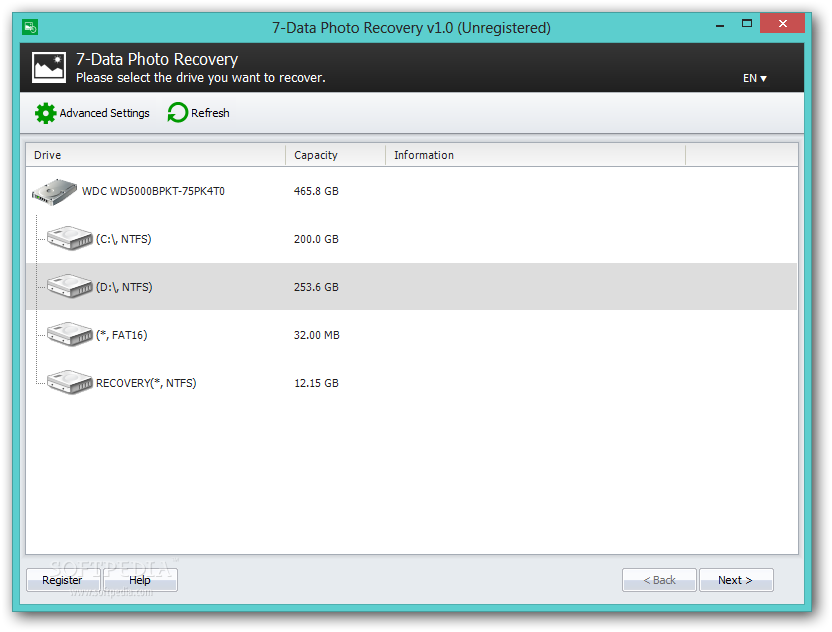Maximize the 7-Data Photo Recovery window
The image size is (832, 632).
click(x=747, y=23)
